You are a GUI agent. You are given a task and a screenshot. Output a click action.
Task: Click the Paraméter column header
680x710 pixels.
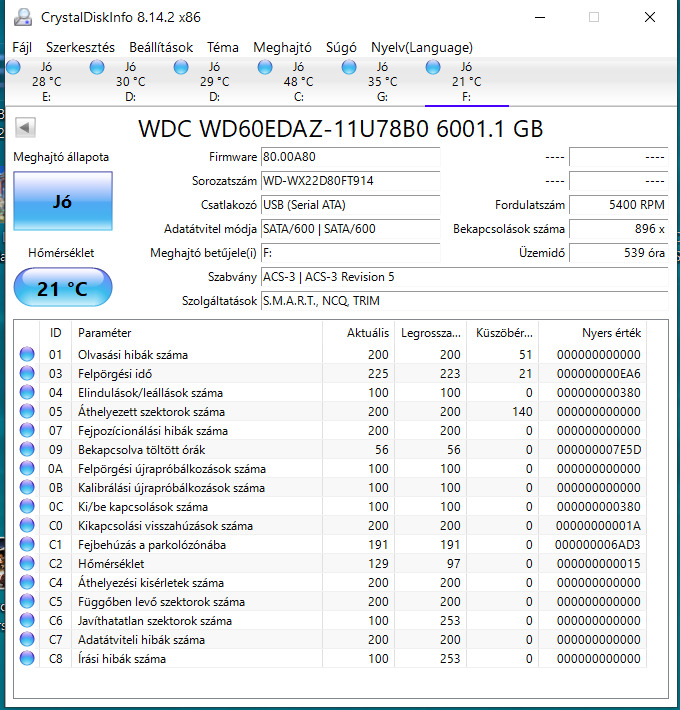coord(196,333)
